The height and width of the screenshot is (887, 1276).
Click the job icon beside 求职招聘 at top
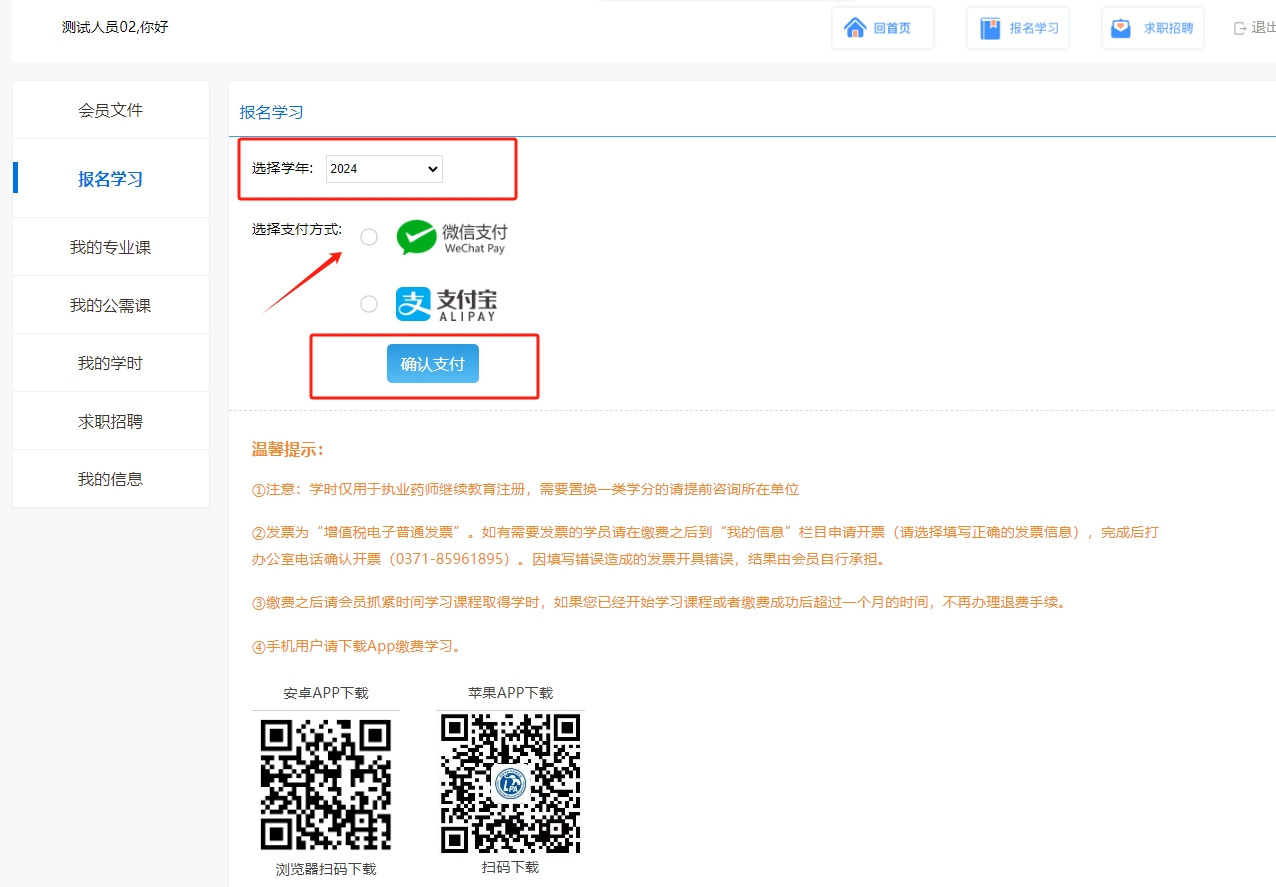[x=1122, y=28]
